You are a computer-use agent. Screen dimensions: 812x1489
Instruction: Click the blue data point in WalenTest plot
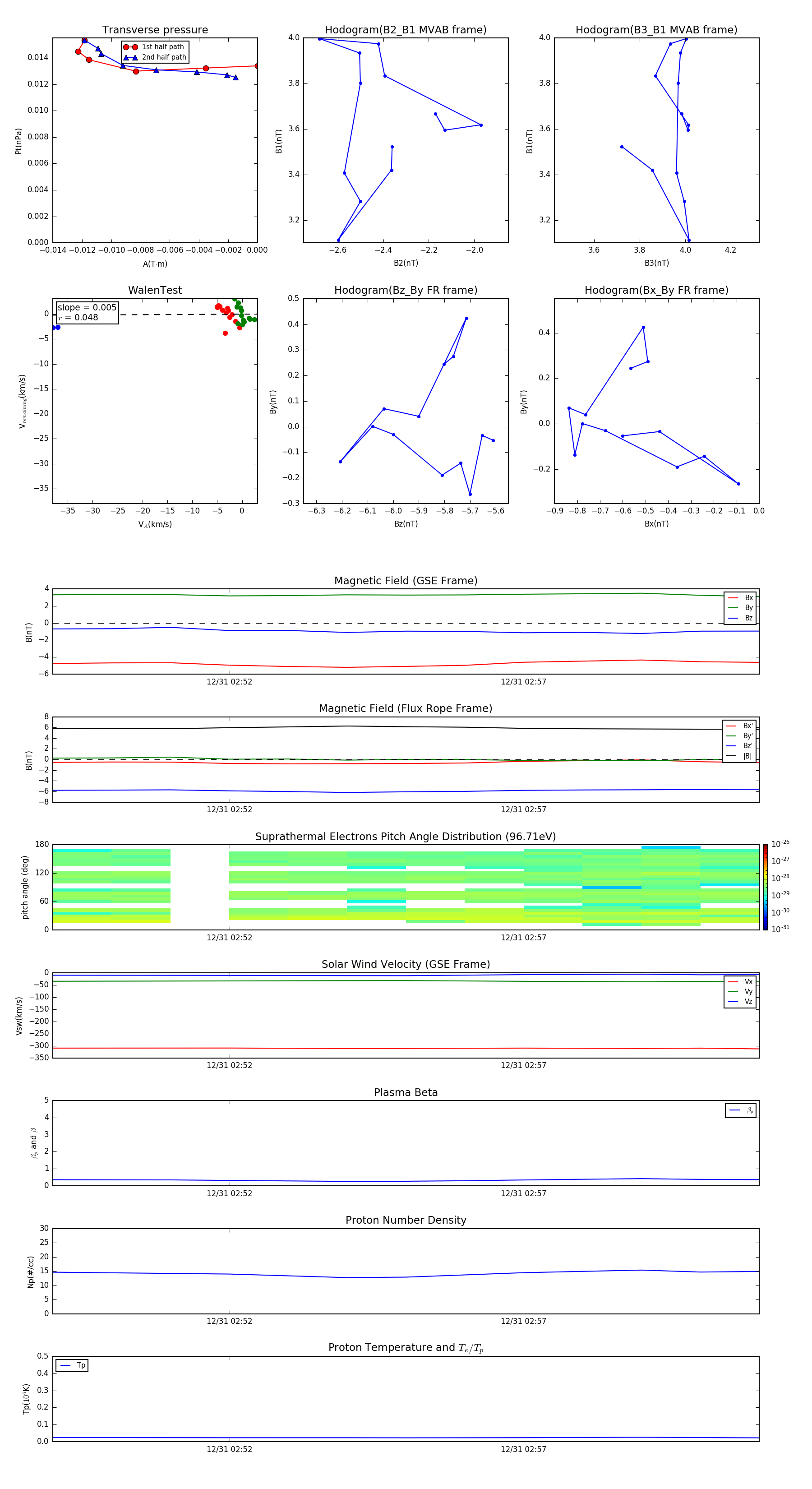pyautogui.click(x=57, y=327)
